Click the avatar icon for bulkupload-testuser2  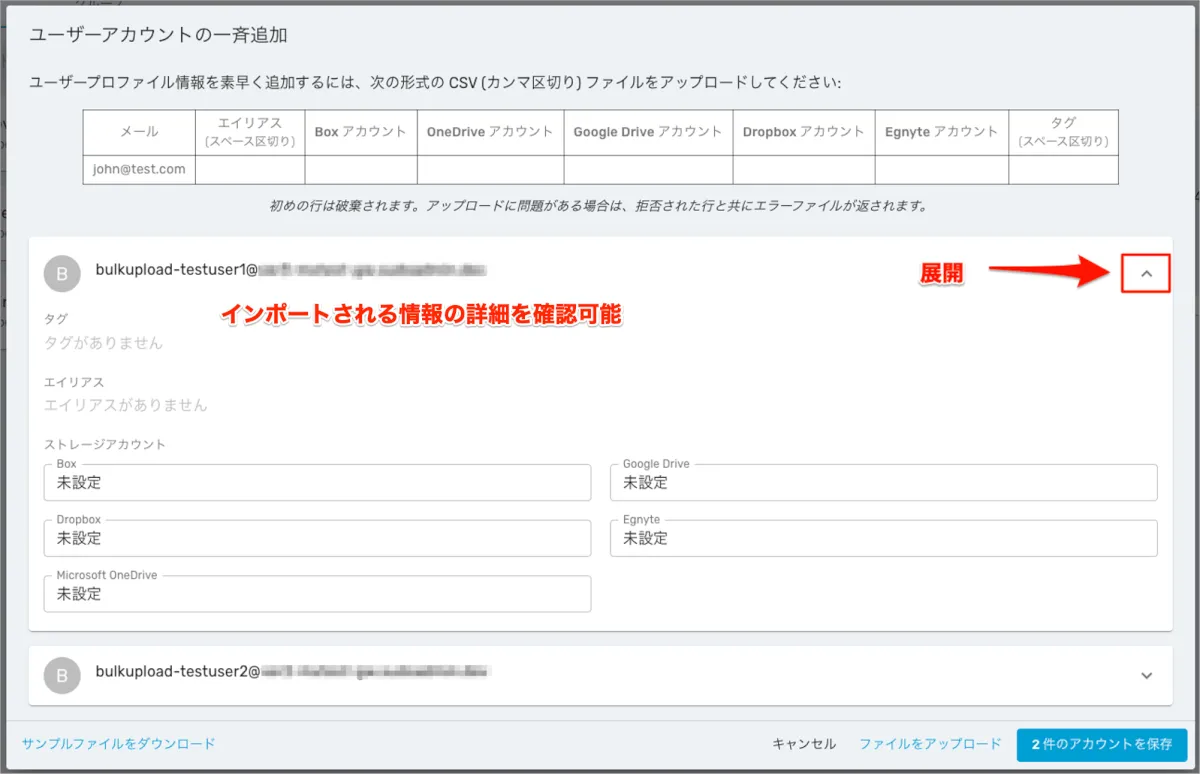62,676
